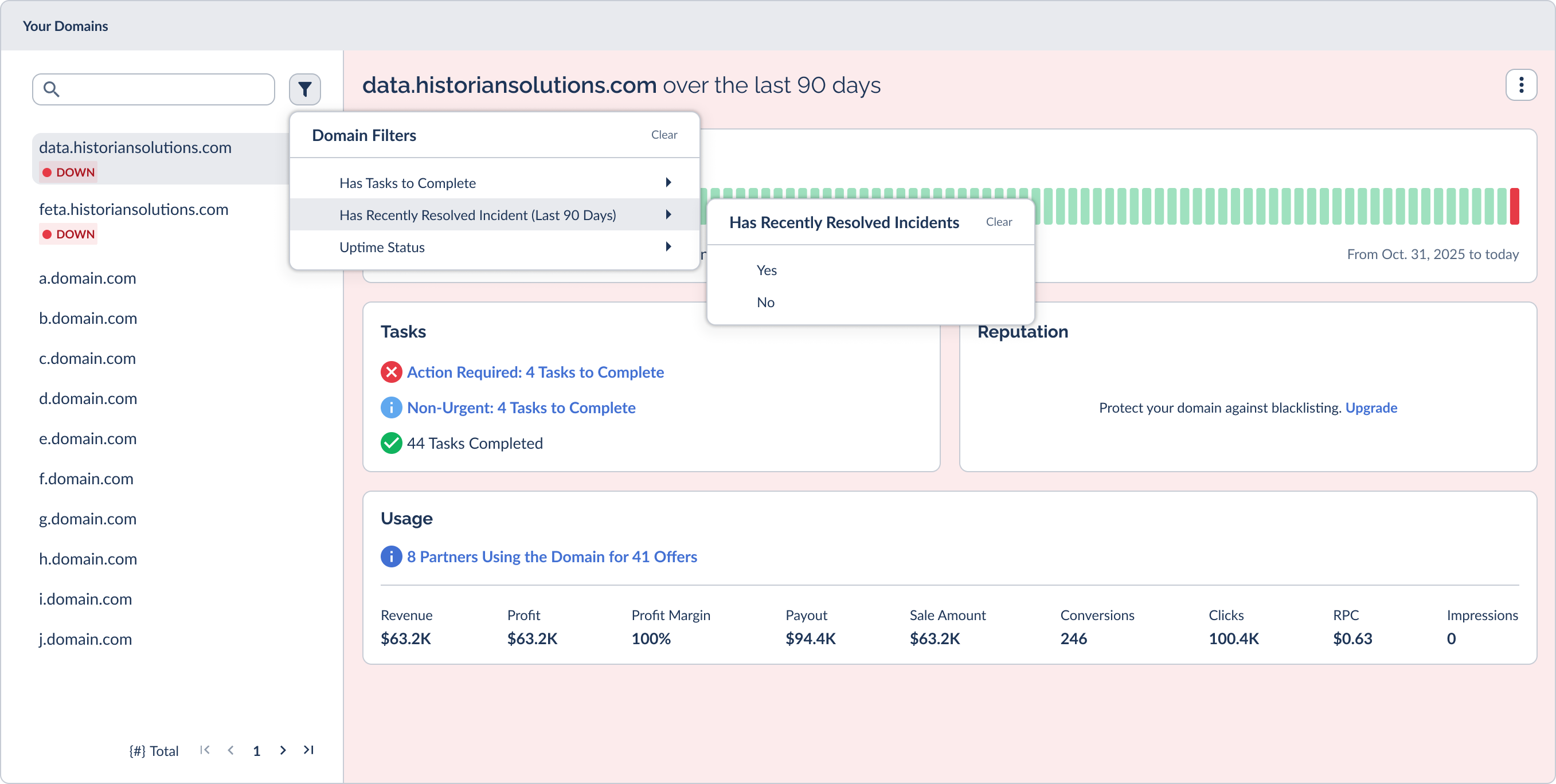Clear Has Recently Resolved Incidents filter
This screenshot has height=784, width=1556.
tap(999, 222)
